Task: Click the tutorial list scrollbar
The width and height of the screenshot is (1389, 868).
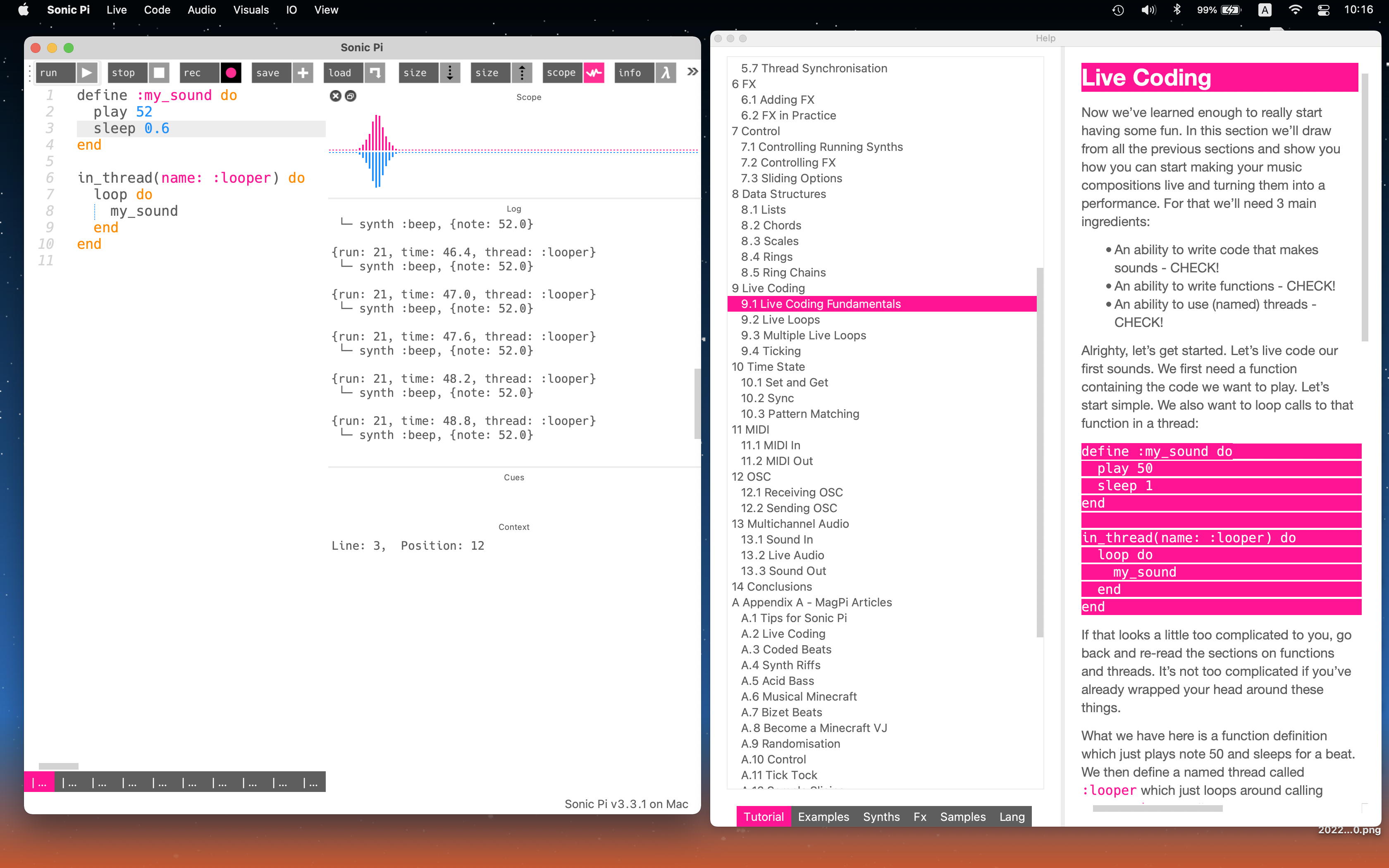Action: tap(1039, 451)
